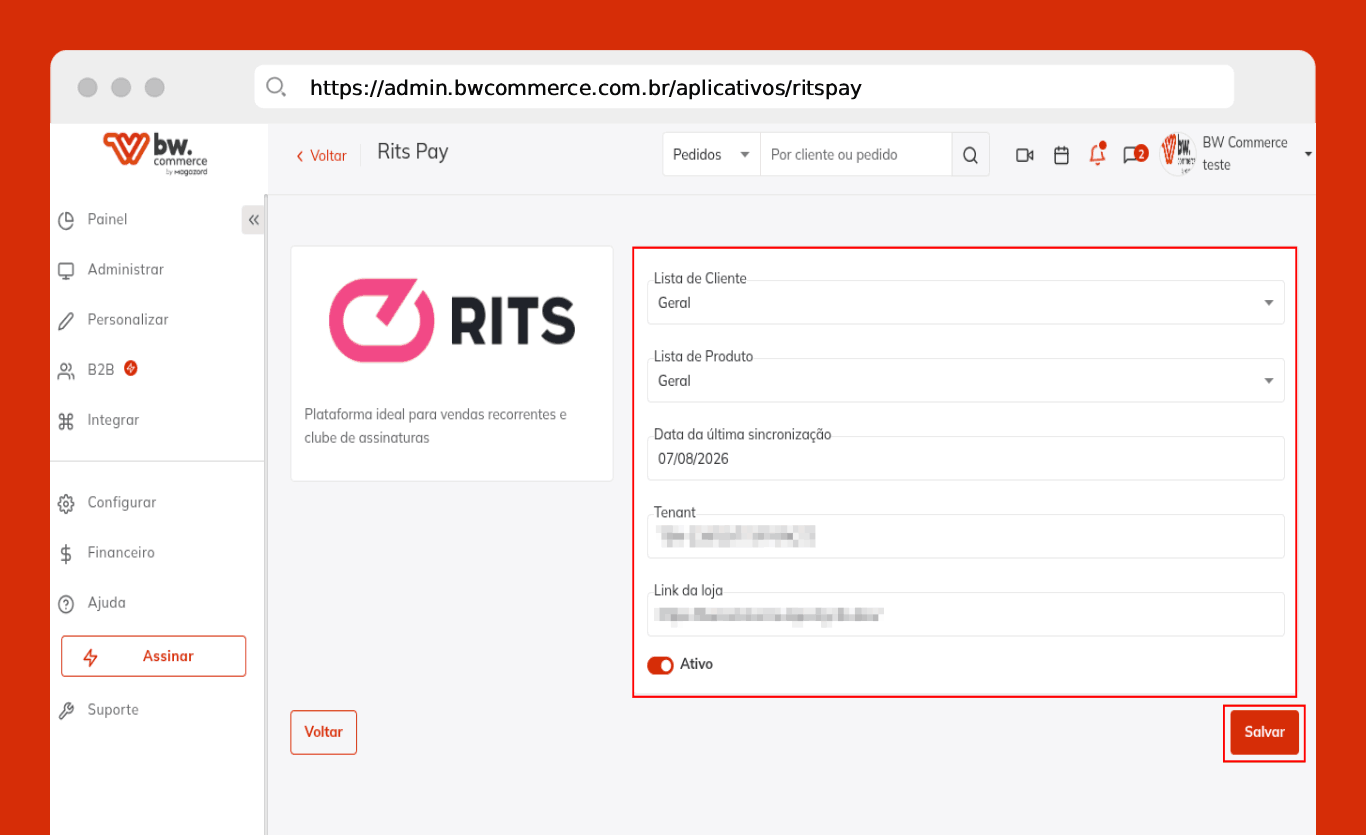This screenshot has width=1366, height=835.
Task: Open Integrar menu item
Action: 113,420
